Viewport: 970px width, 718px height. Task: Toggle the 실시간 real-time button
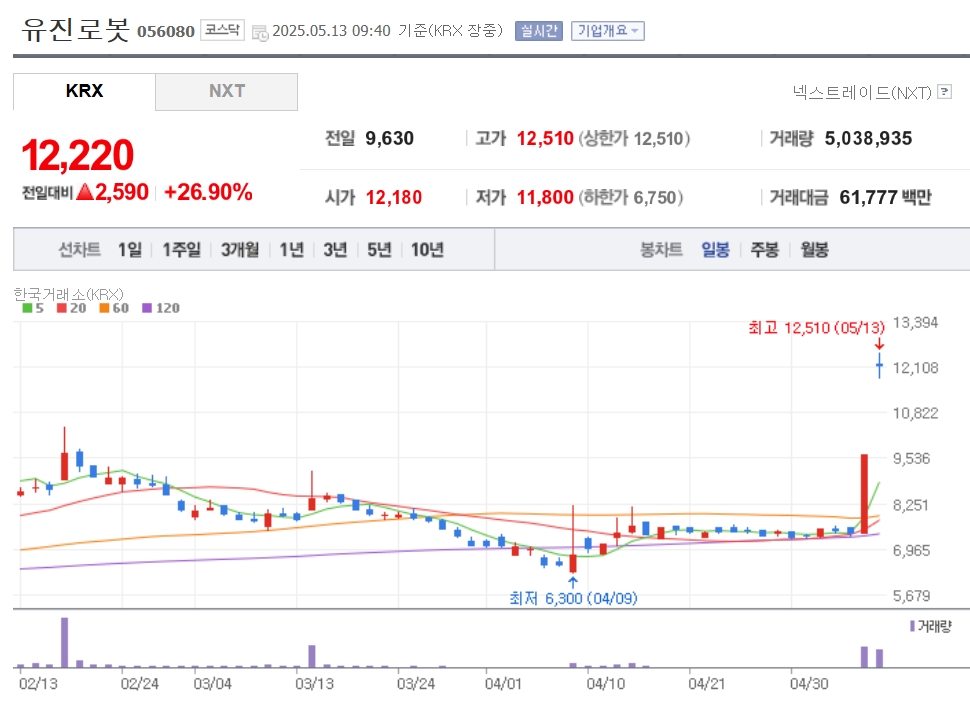[539, 31]
